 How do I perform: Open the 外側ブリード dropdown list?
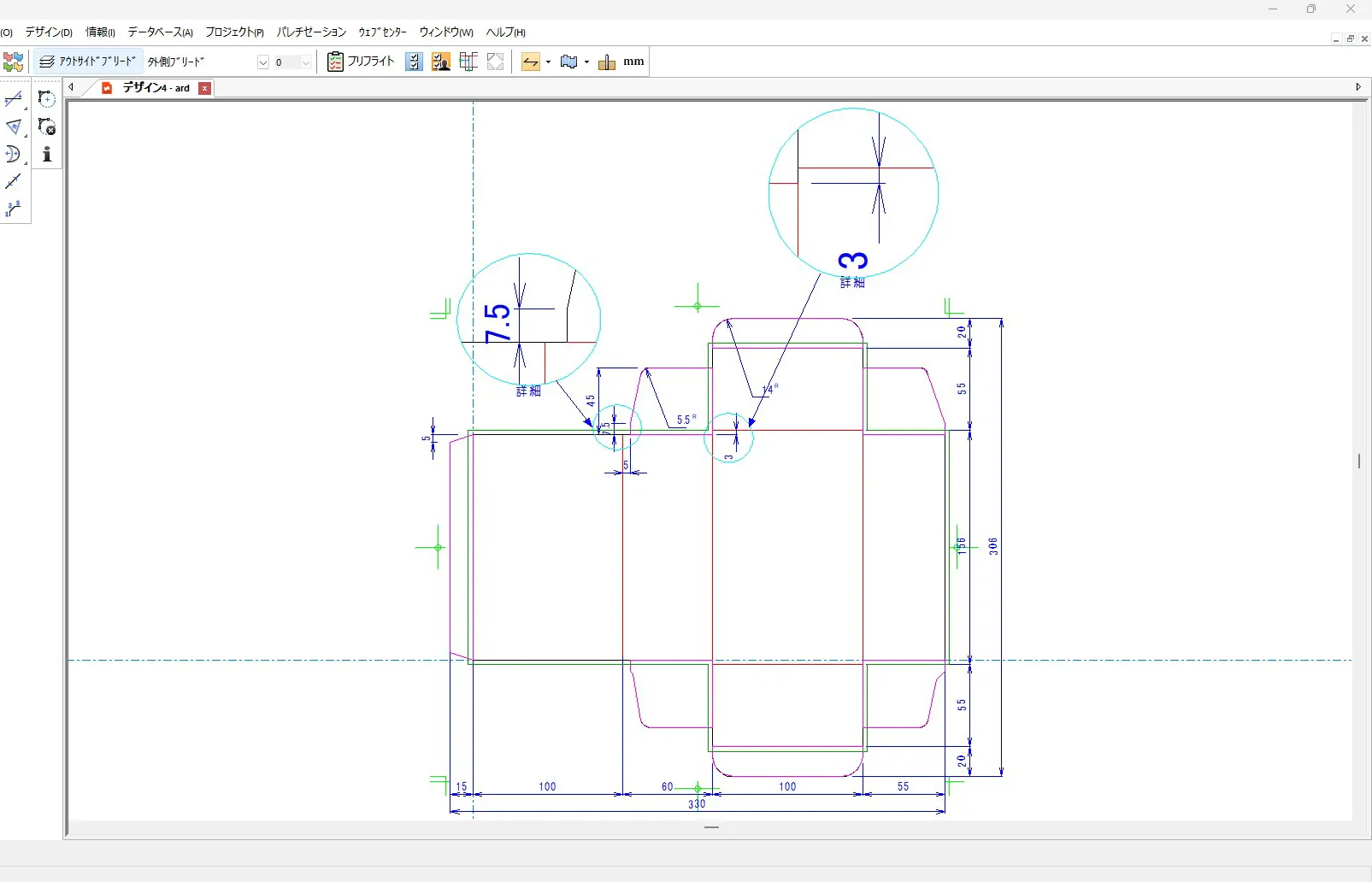click(263, 62)
